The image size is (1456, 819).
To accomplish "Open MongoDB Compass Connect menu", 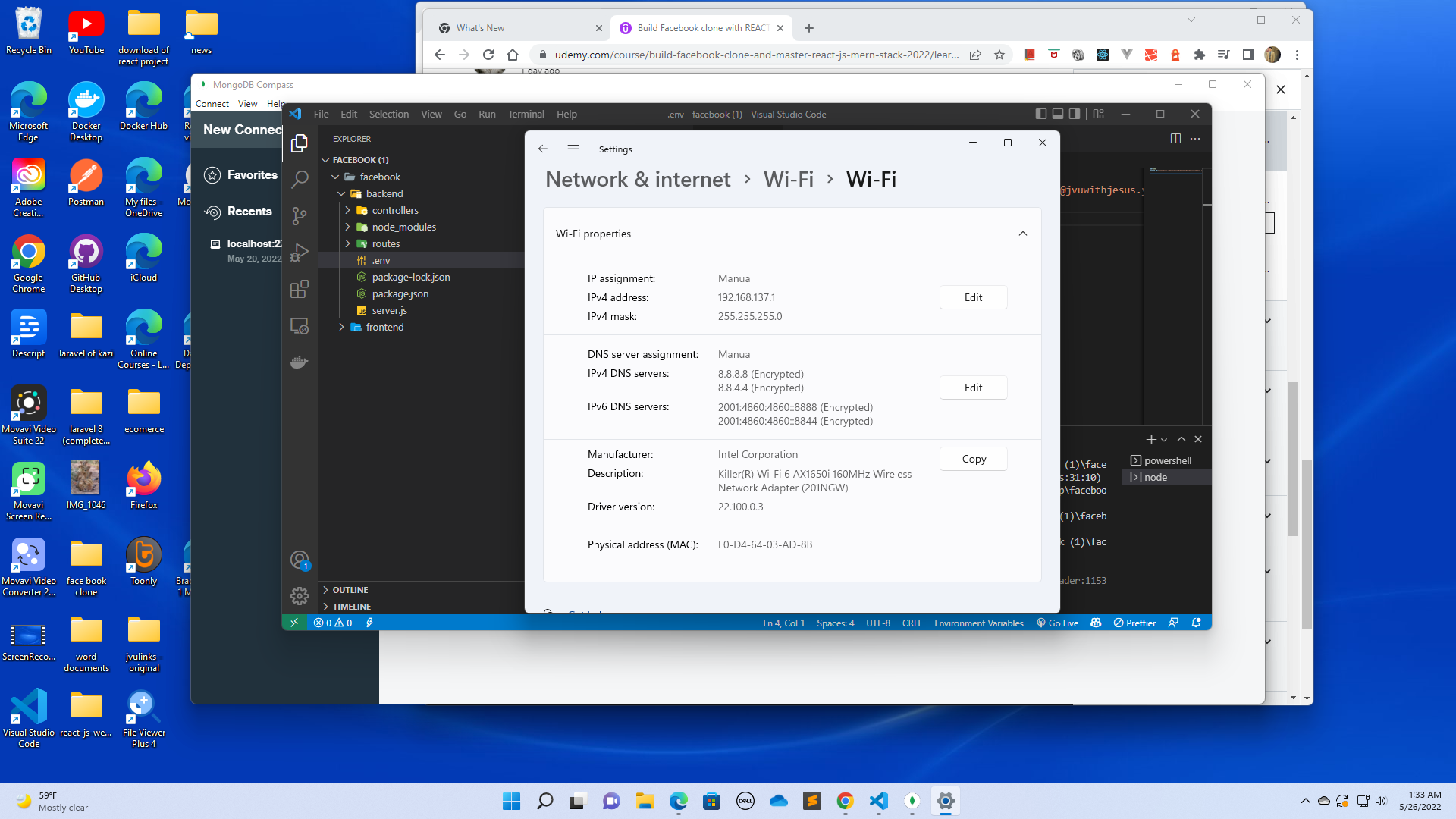I will 212,104.
